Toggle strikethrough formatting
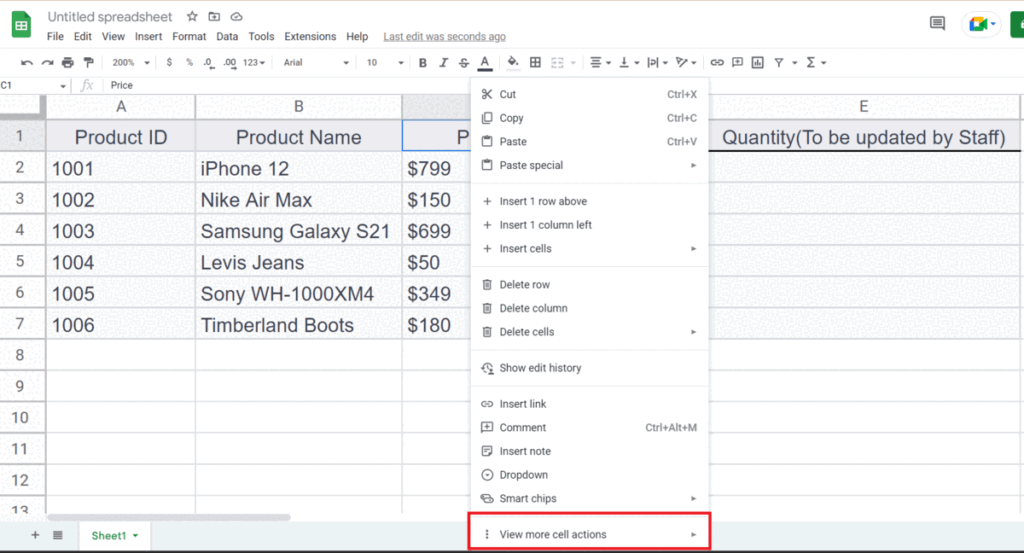The width and height of the screenshot is (1024, 553). 464,63
